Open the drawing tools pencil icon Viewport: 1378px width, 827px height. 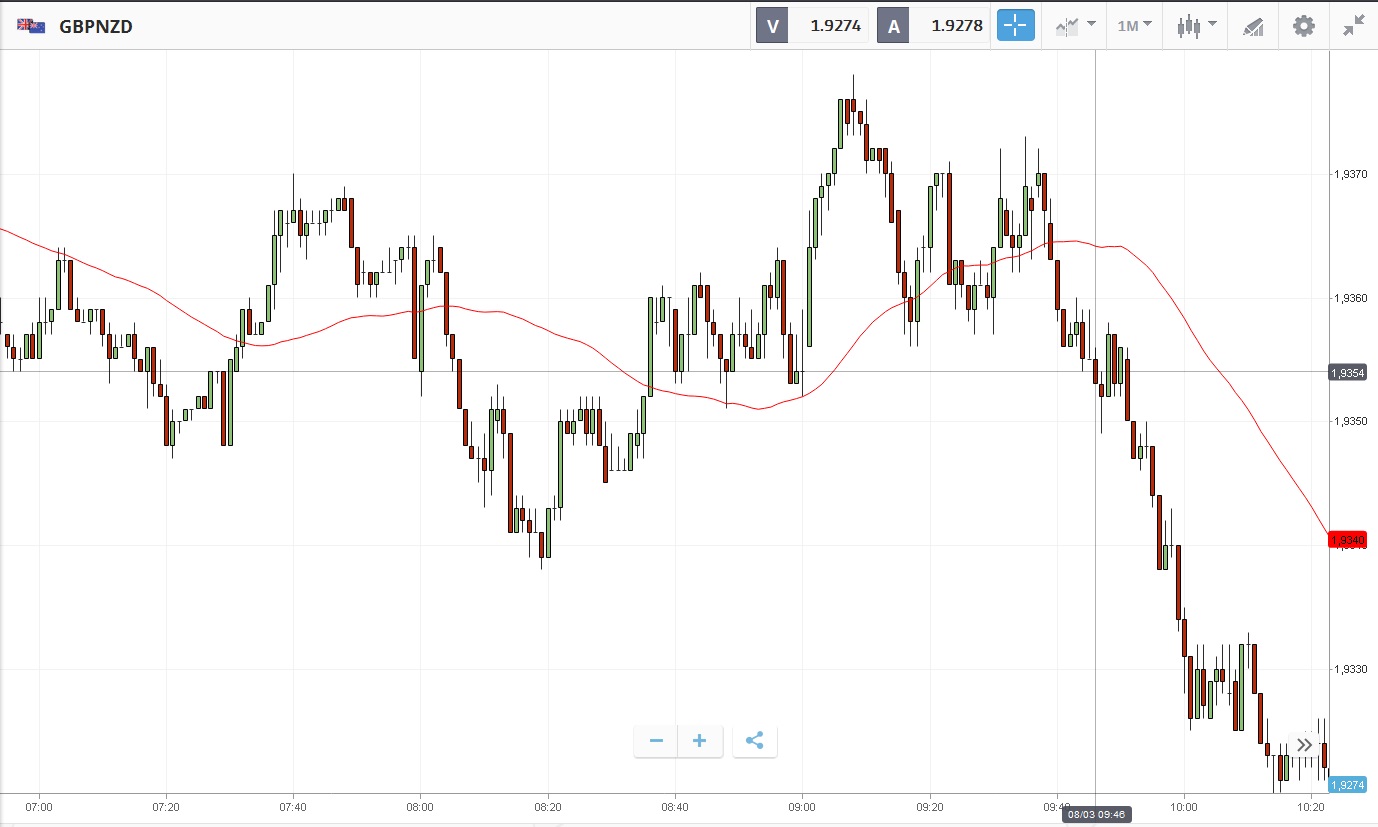(1253, 26)
